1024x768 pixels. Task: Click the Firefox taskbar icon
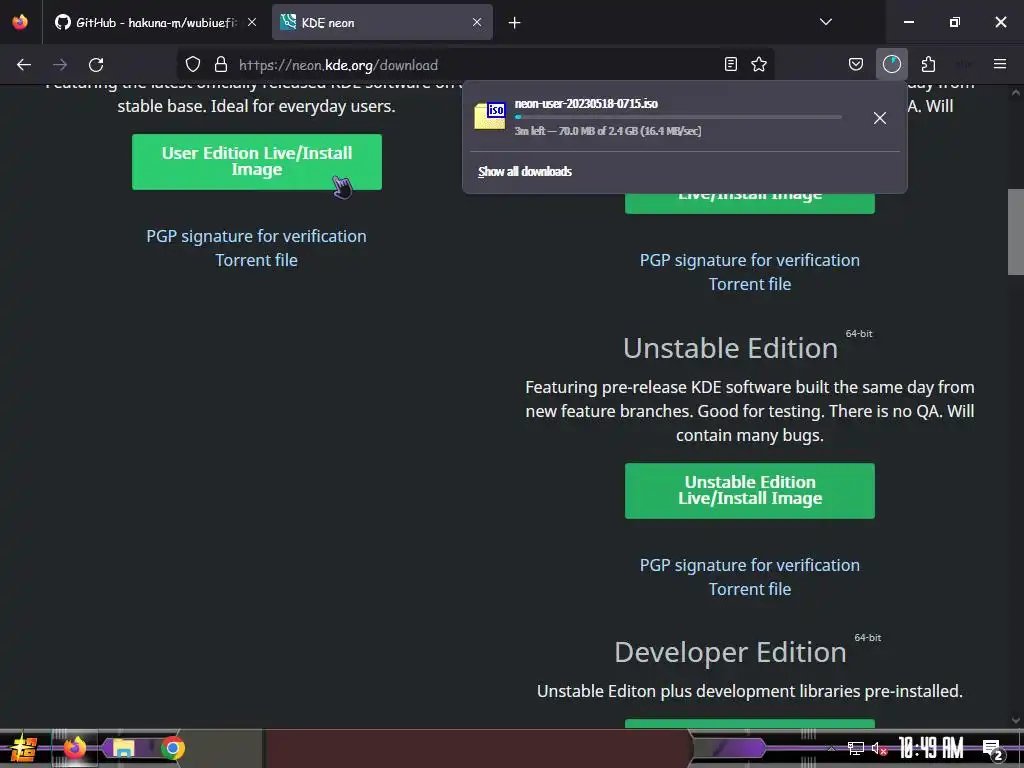tap(74, 748)
